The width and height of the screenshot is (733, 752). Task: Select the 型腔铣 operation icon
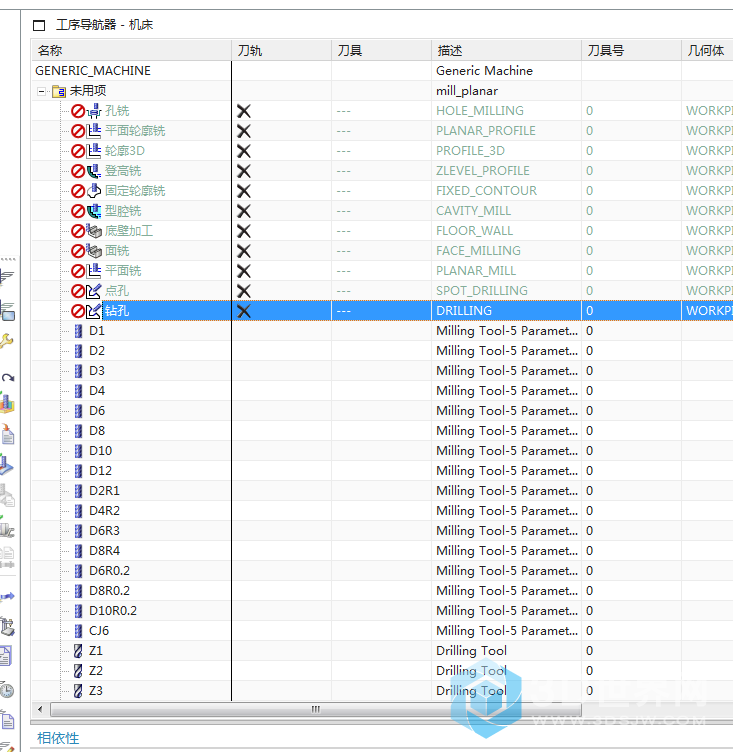click(94, 211)
